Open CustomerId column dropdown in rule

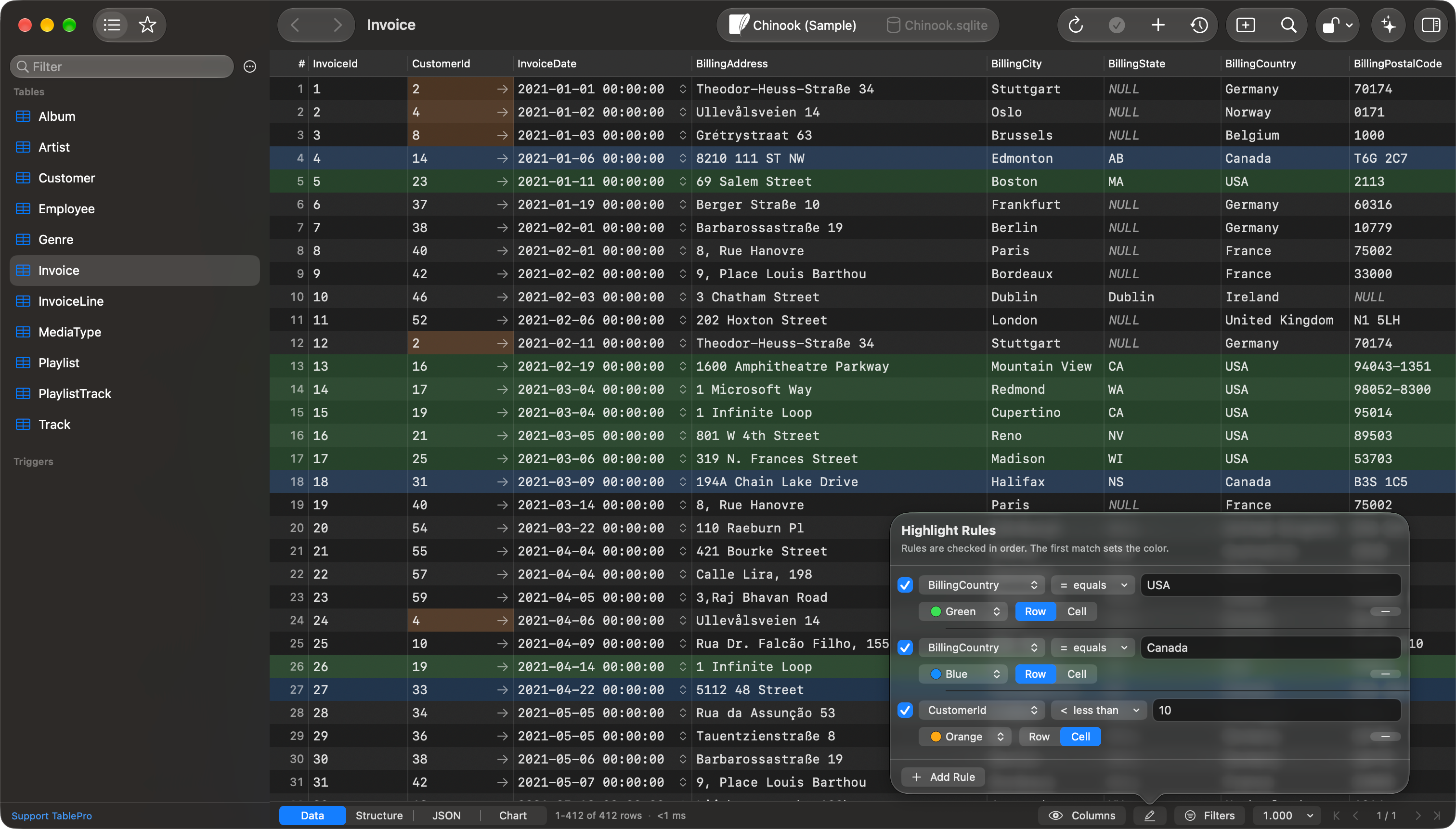pyautogui.click(x=982, y=710)
